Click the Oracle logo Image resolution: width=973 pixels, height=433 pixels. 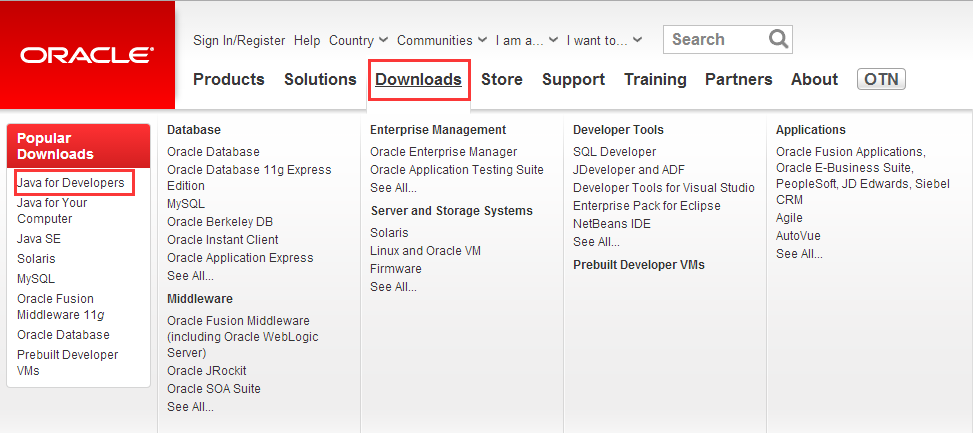click(87, 55)
